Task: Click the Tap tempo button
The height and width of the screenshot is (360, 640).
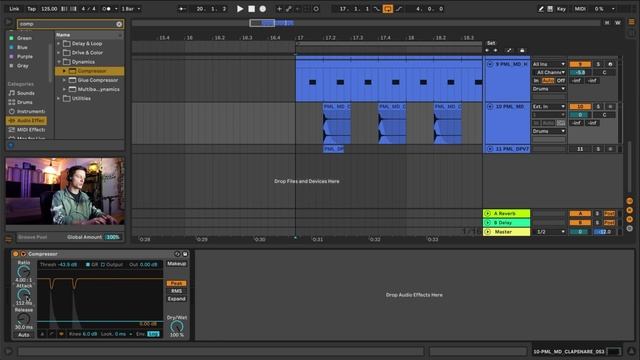Action: [x=31, y=9]
